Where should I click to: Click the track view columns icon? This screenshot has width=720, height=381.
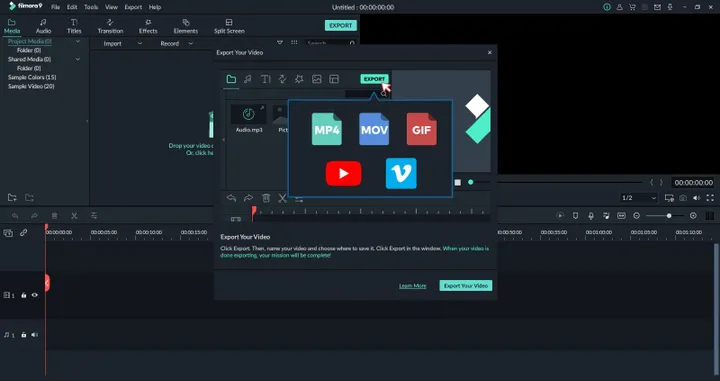[709, 216]
